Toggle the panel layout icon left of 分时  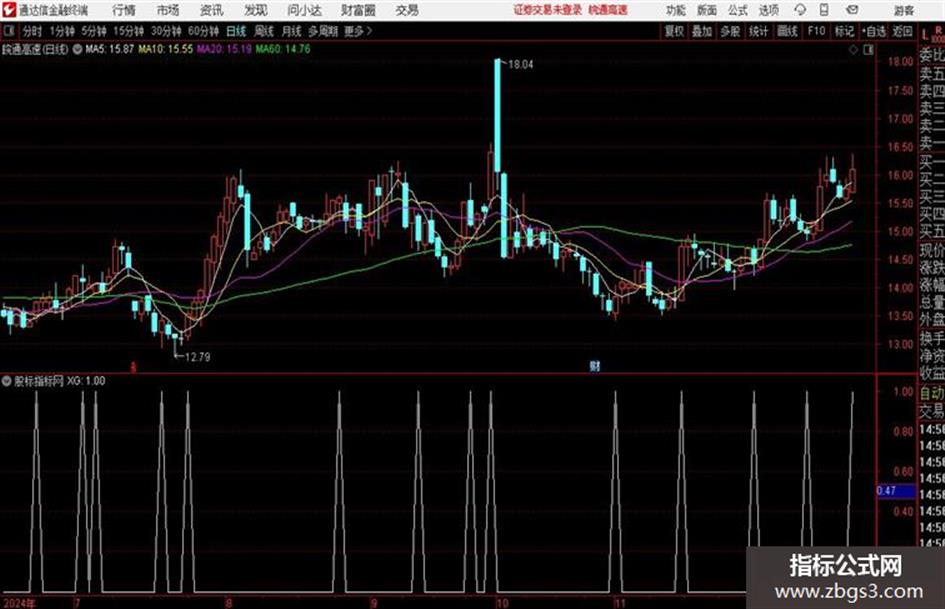tap(9, 31)
